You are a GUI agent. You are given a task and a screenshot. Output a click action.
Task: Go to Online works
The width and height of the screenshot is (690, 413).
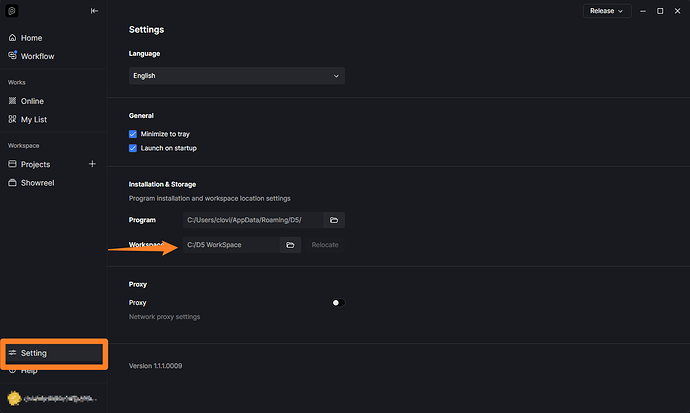pyautogui.click(x=26, y=101)
